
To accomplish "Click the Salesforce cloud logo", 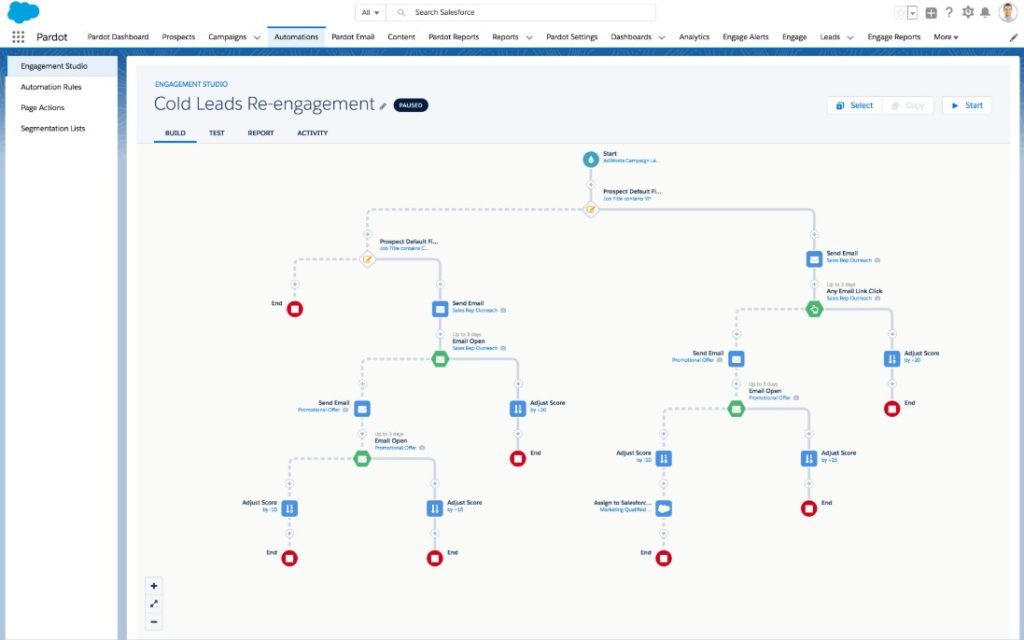I will pos(24,12).
